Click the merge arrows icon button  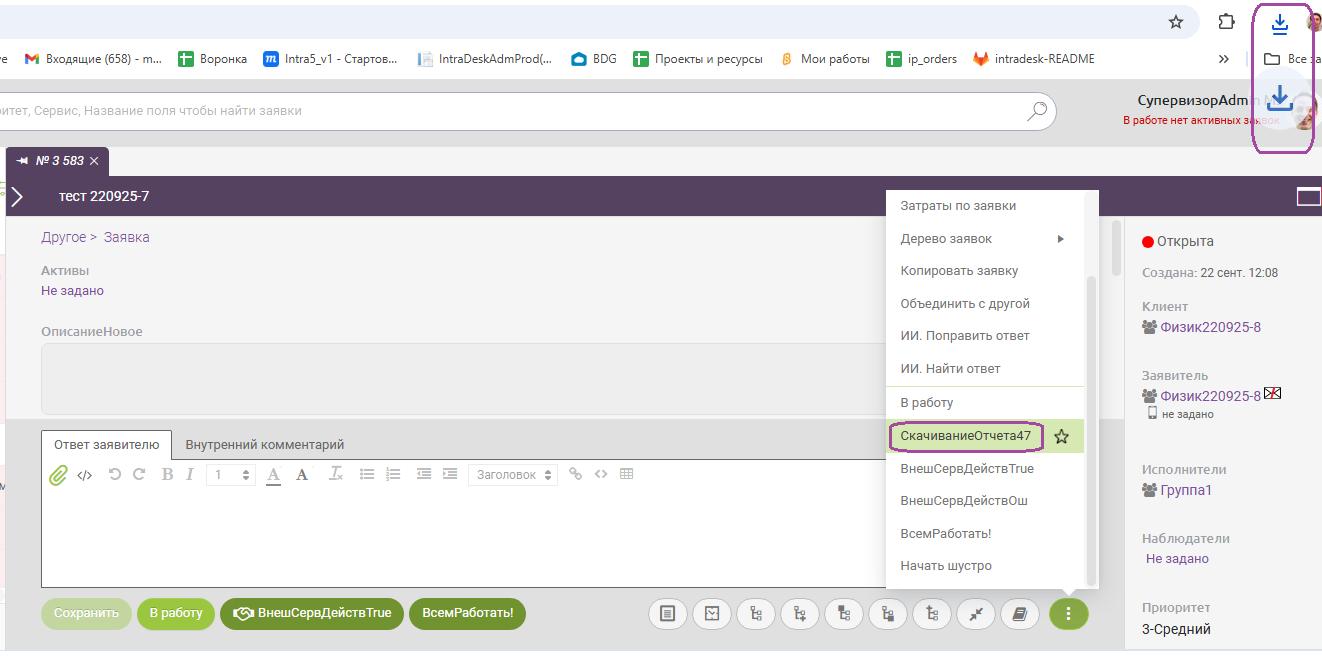(976, 614)
